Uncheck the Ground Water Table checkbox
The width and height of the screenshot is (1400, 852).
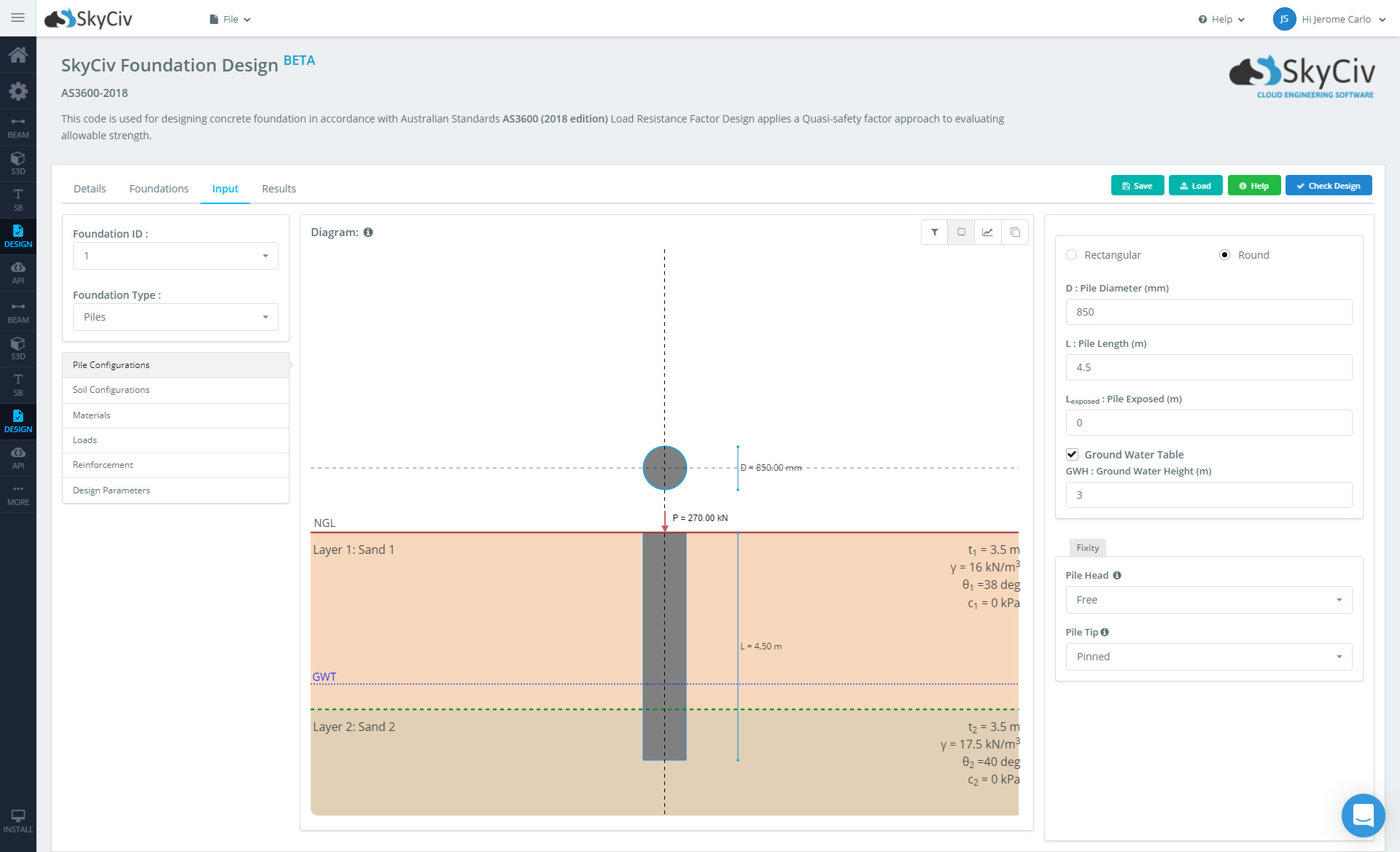(1071, 454)
